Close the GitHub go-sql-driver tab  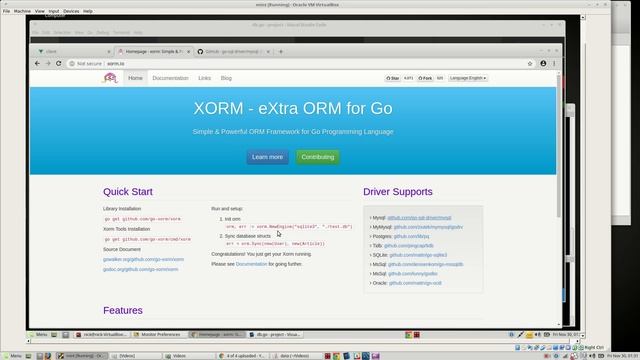coord(268,52)
